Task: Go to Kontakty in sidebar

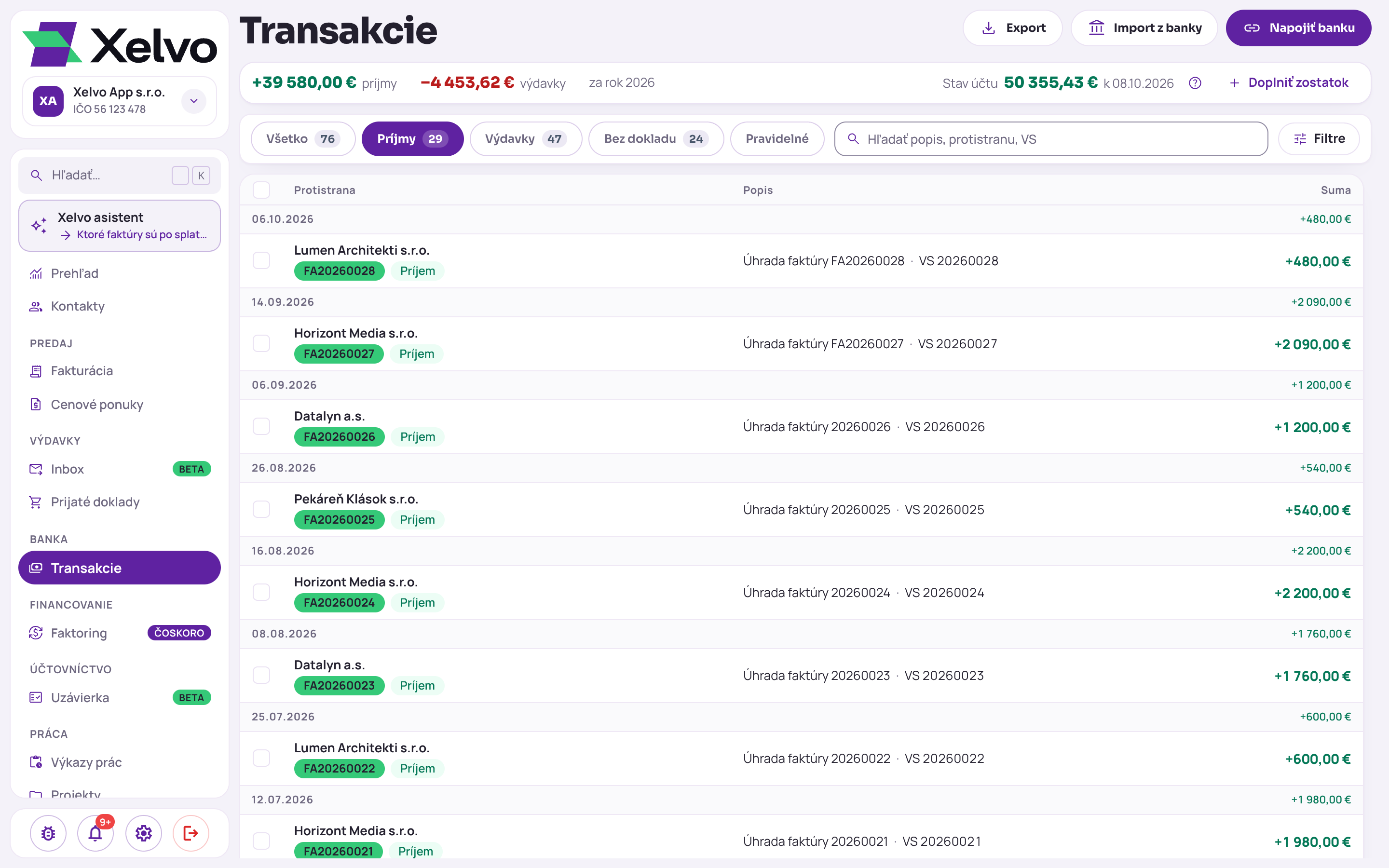Action: pos(120,306)
